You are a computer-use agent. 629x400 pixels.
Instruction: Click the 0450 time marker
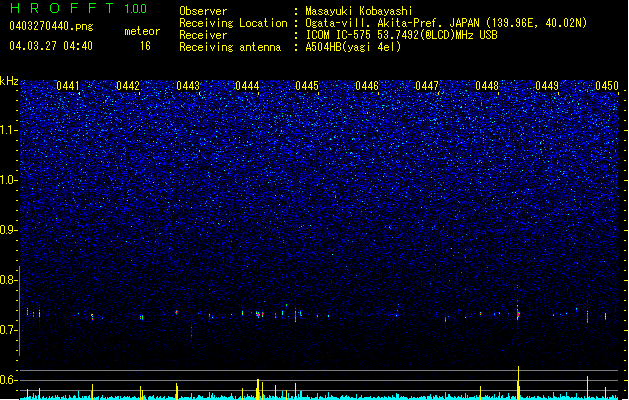click(607, 86)
